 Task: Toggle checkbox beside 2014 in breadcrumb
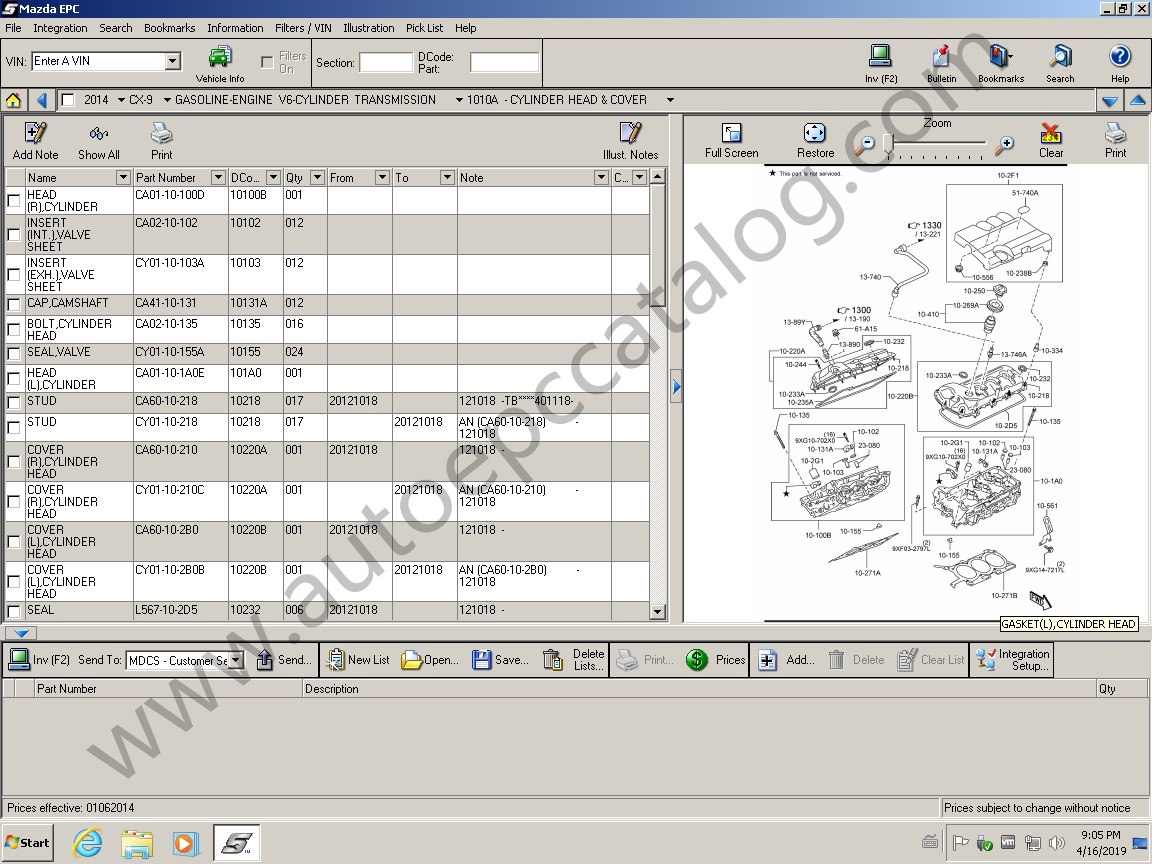click(68, 100)
